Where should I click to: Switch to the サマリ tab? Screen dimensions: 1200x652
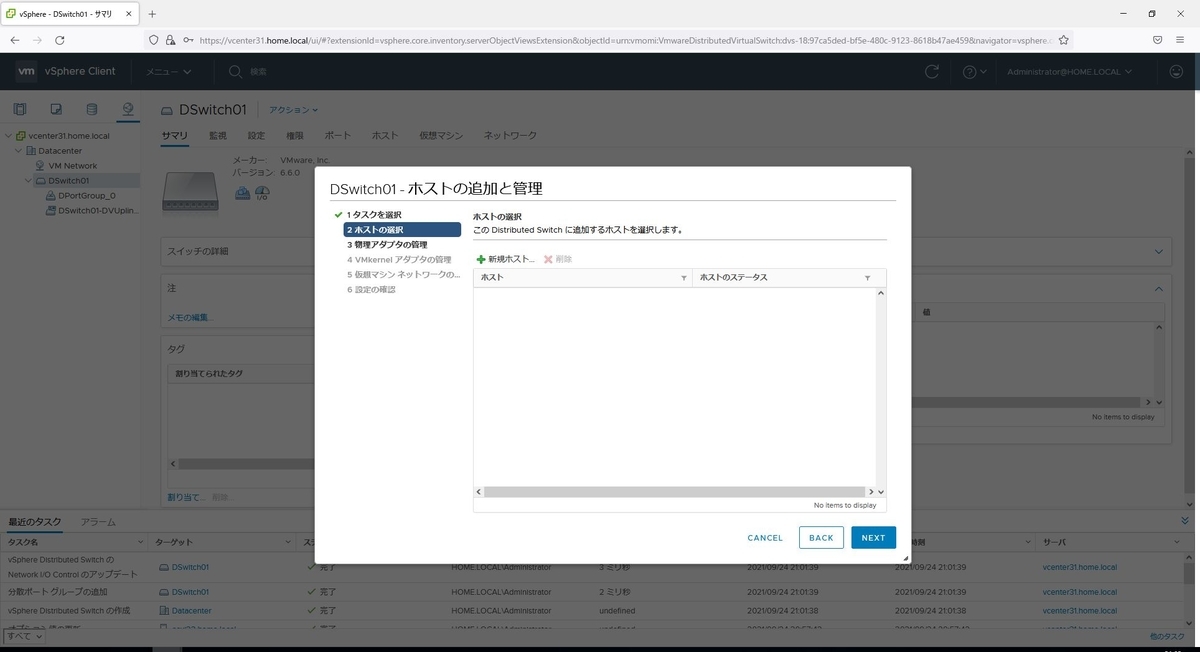pyautogui.click(x=175, y=135)
